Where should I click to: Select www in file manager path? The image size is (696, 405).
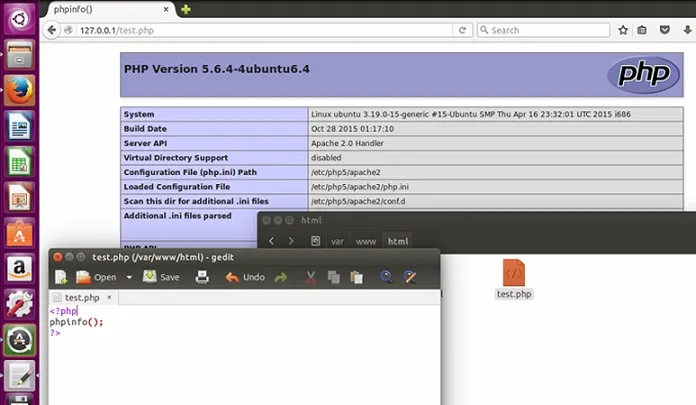point(366,242)
